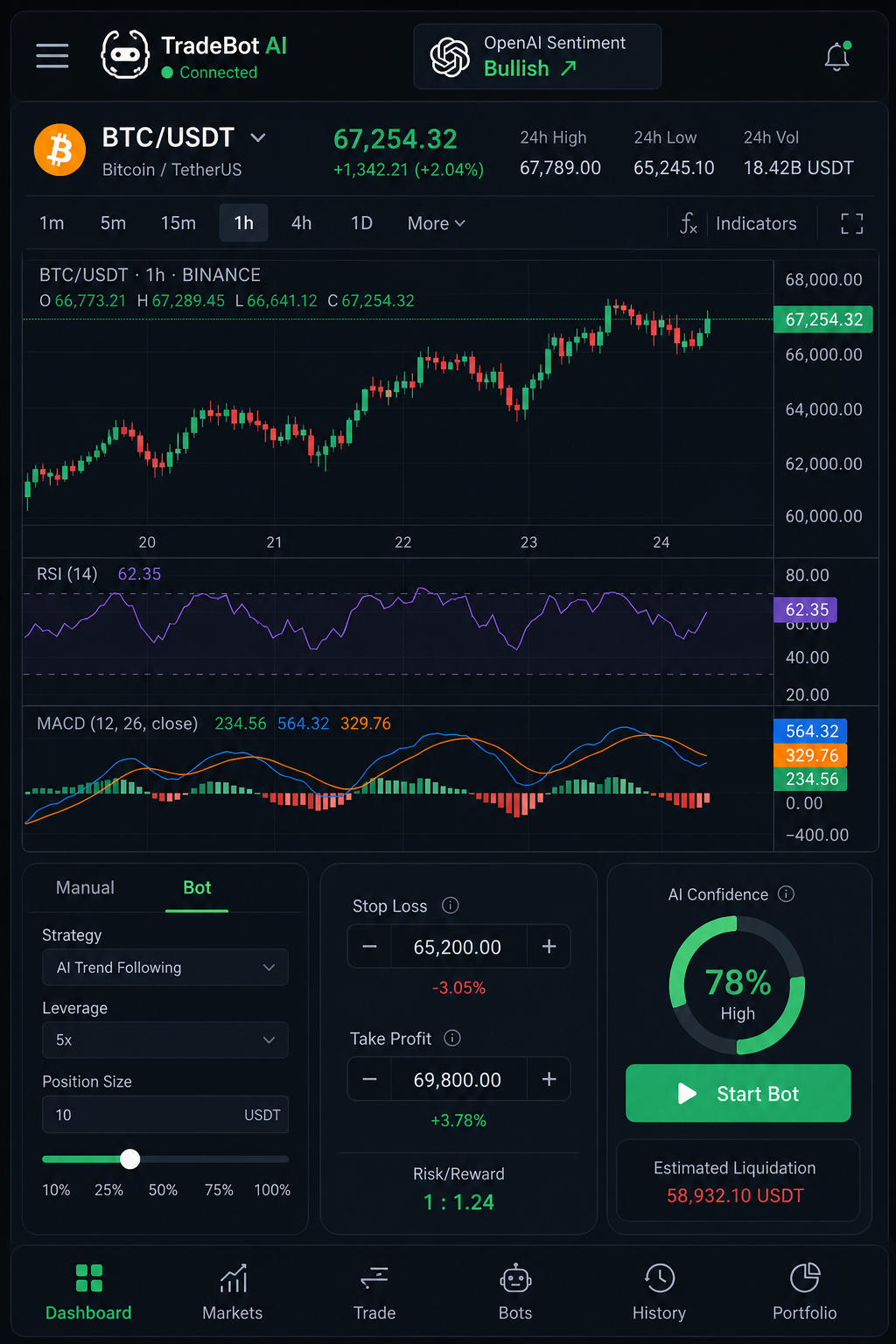896x1344 pixels.
Task: Set position size to 50%
Action: (163, 1190)
